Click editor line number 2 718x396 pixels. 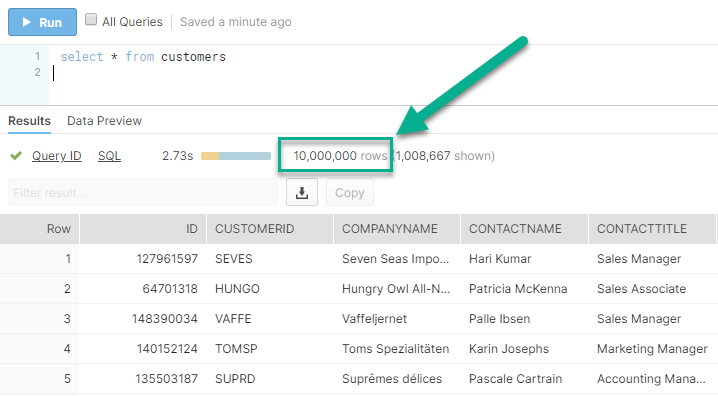pos(37,72)
